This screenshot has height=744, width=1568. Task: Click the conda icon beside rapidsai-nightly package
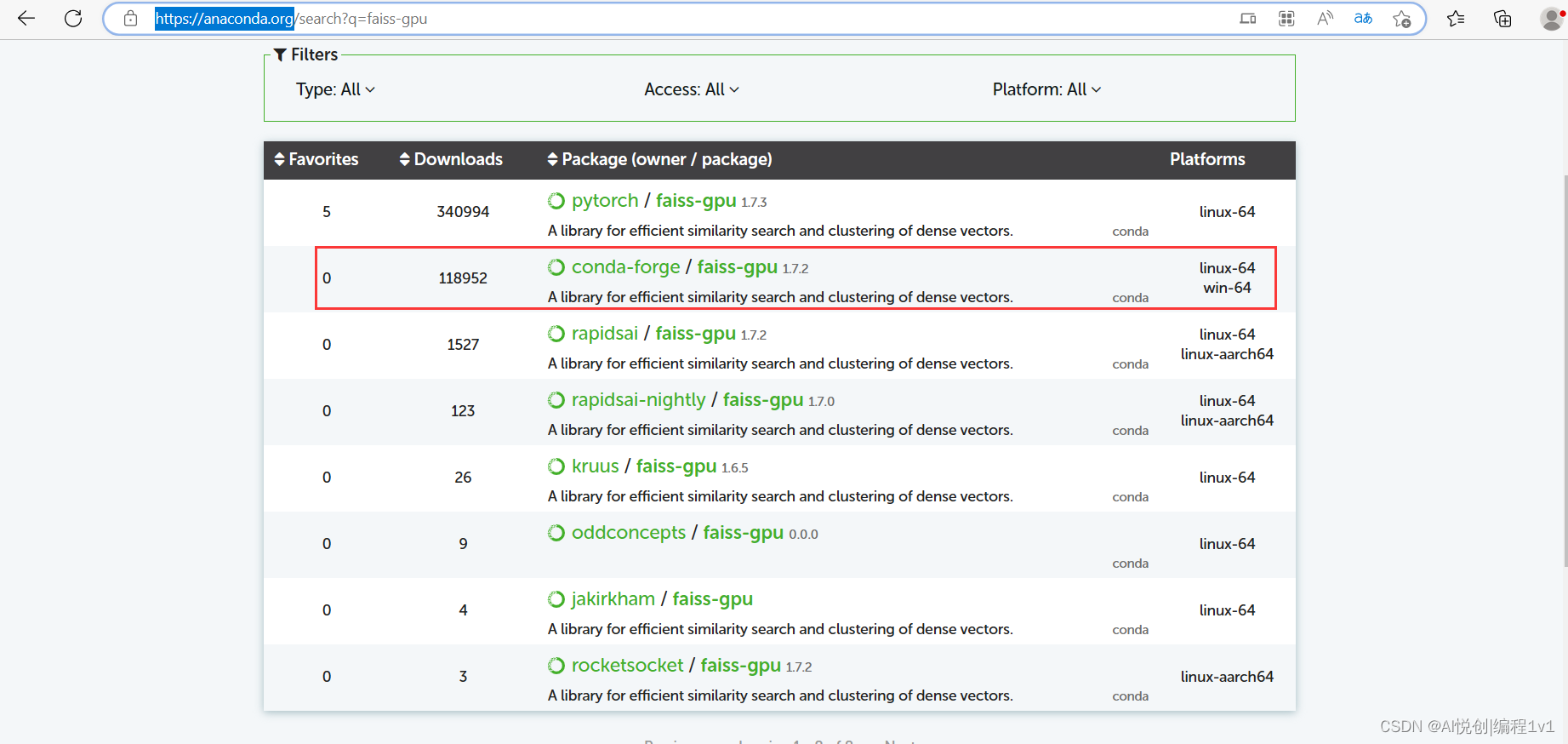coord(556,400)
